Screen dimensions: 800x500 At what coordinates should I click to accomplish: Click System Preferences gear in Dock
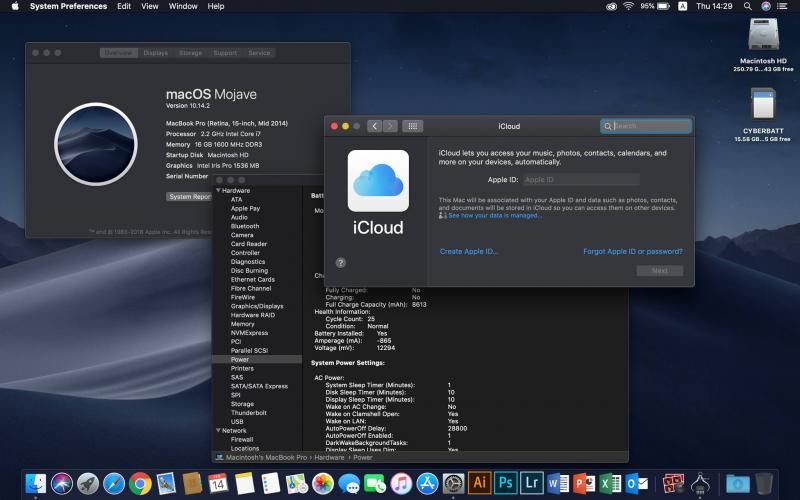click(x=453, y=484)
